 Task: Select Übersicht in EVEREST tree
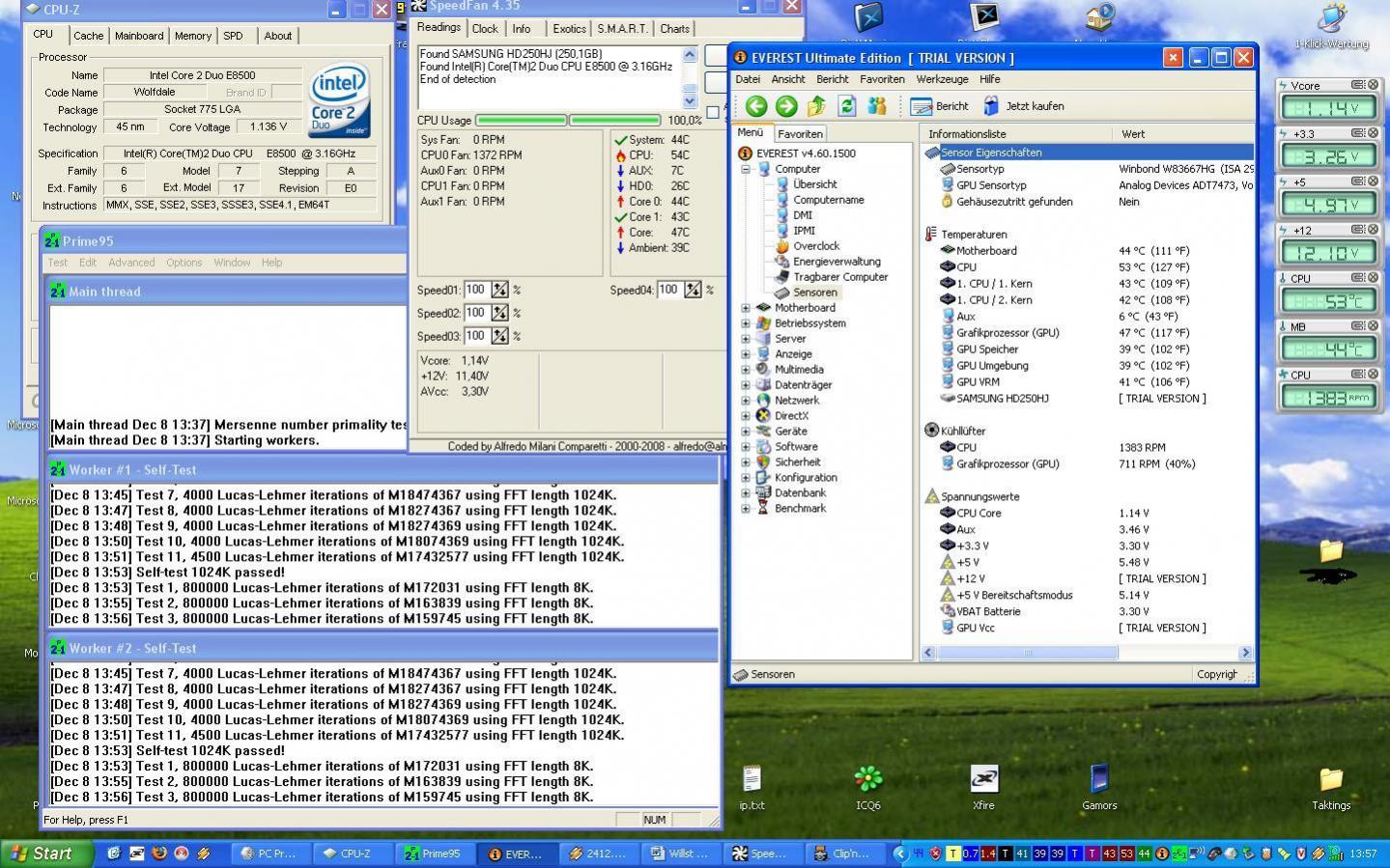click(814, 184)
